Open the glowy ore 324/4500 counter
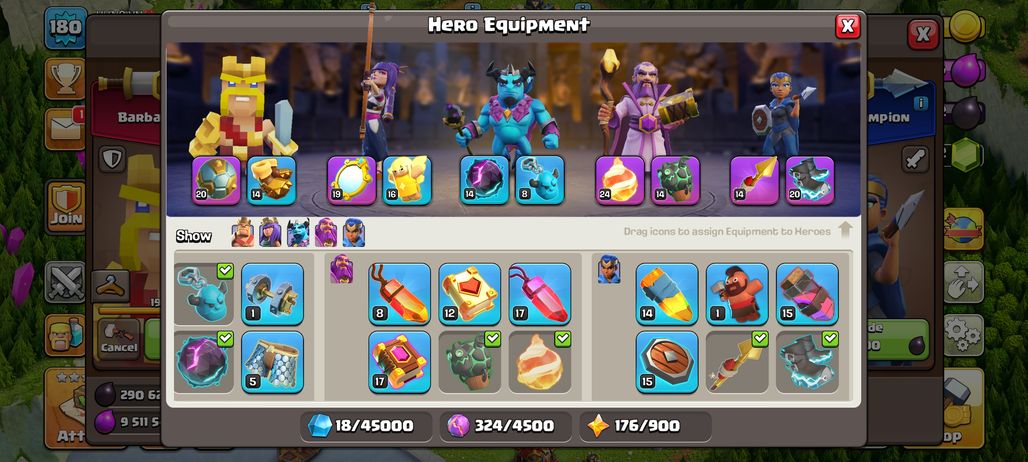This screenshot has width=1028, height=462. (x=505, y=426)
